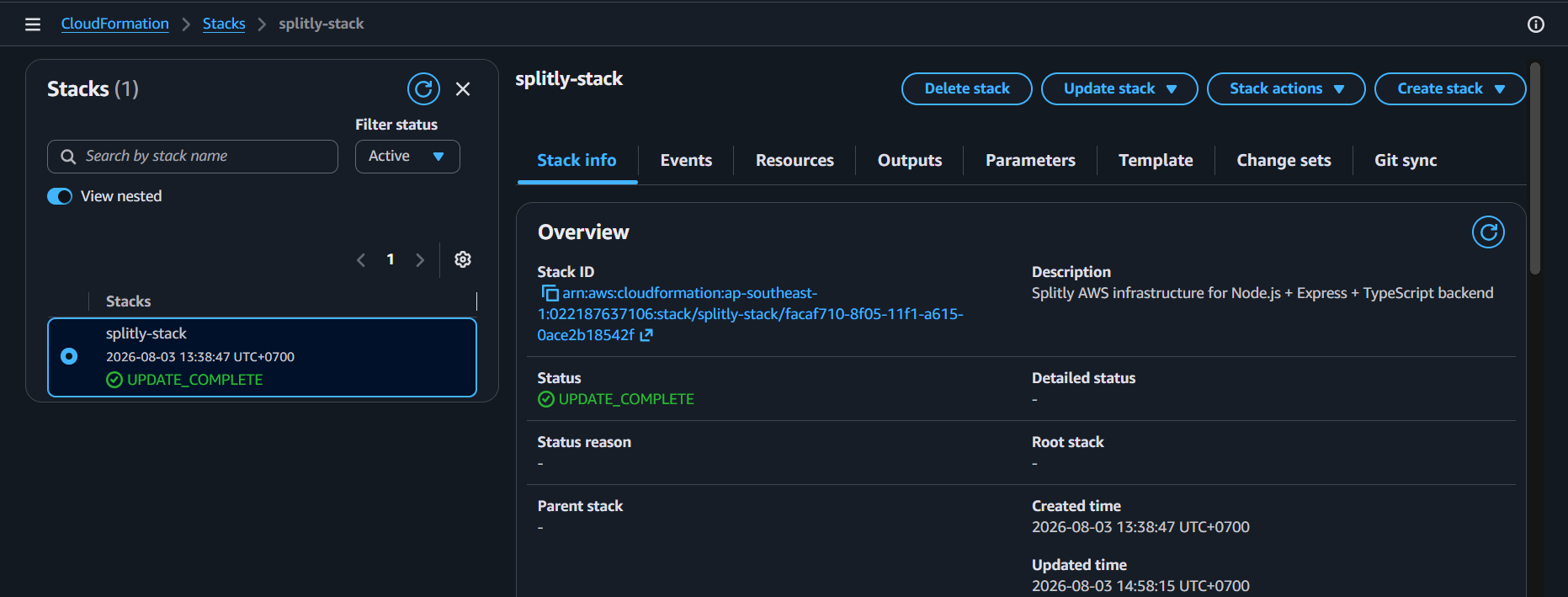1568x597 pixels.
Task: Open the Stacks breadcrumb link
Action: point(224,24)
